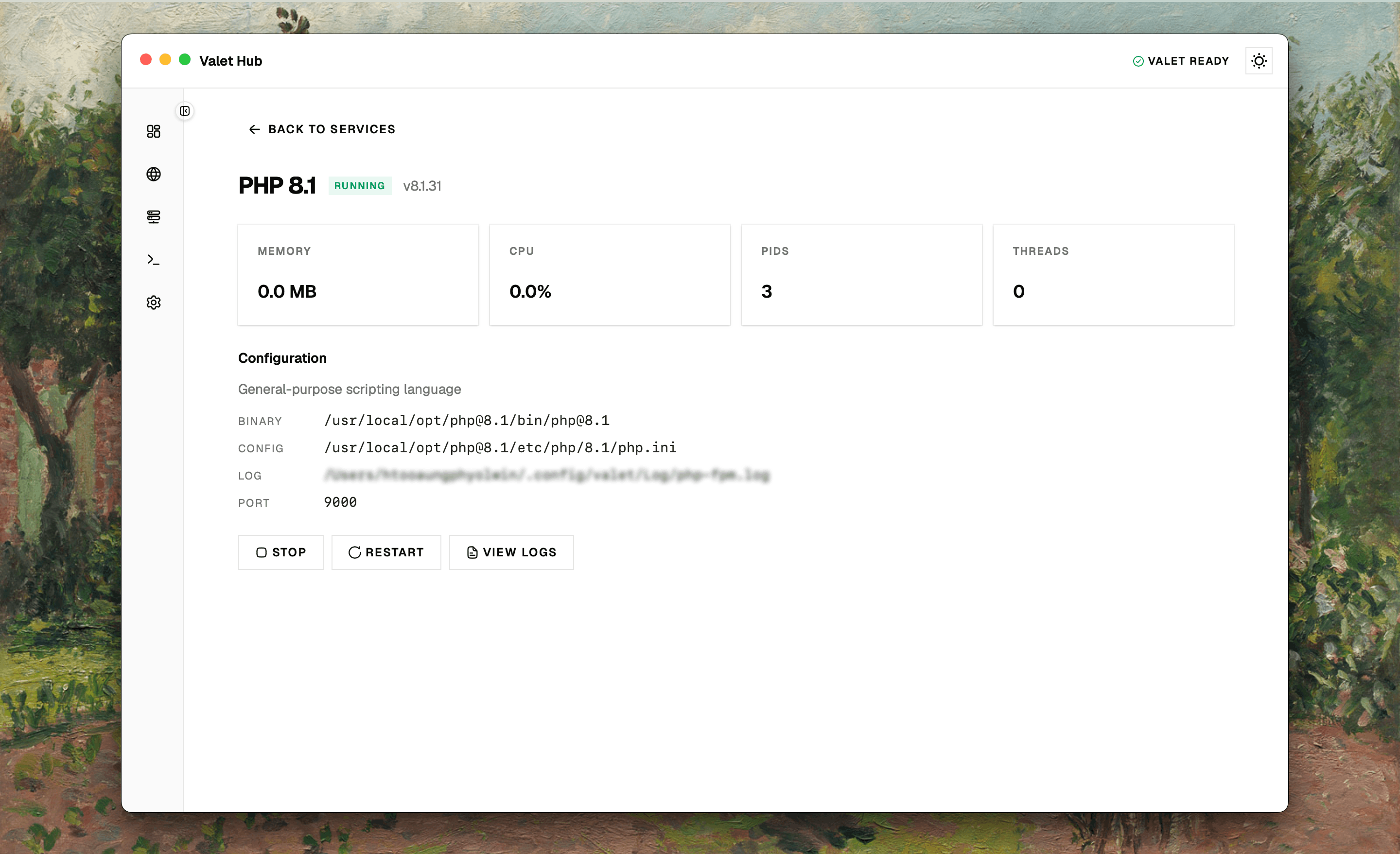Screen dimensions: 1400x854
Task: Click the RUNNING status badge
Action: coord(360,186)
